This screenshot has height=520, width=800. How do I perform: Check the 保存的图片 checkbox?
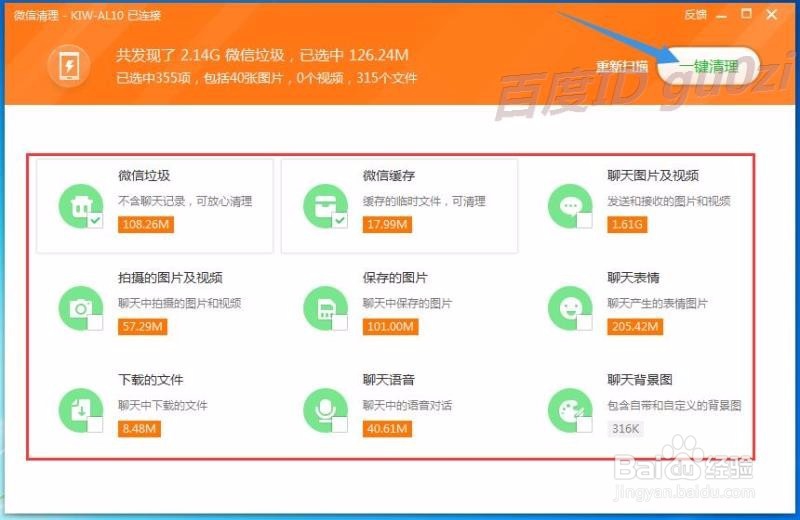click(x=339, y=323)
